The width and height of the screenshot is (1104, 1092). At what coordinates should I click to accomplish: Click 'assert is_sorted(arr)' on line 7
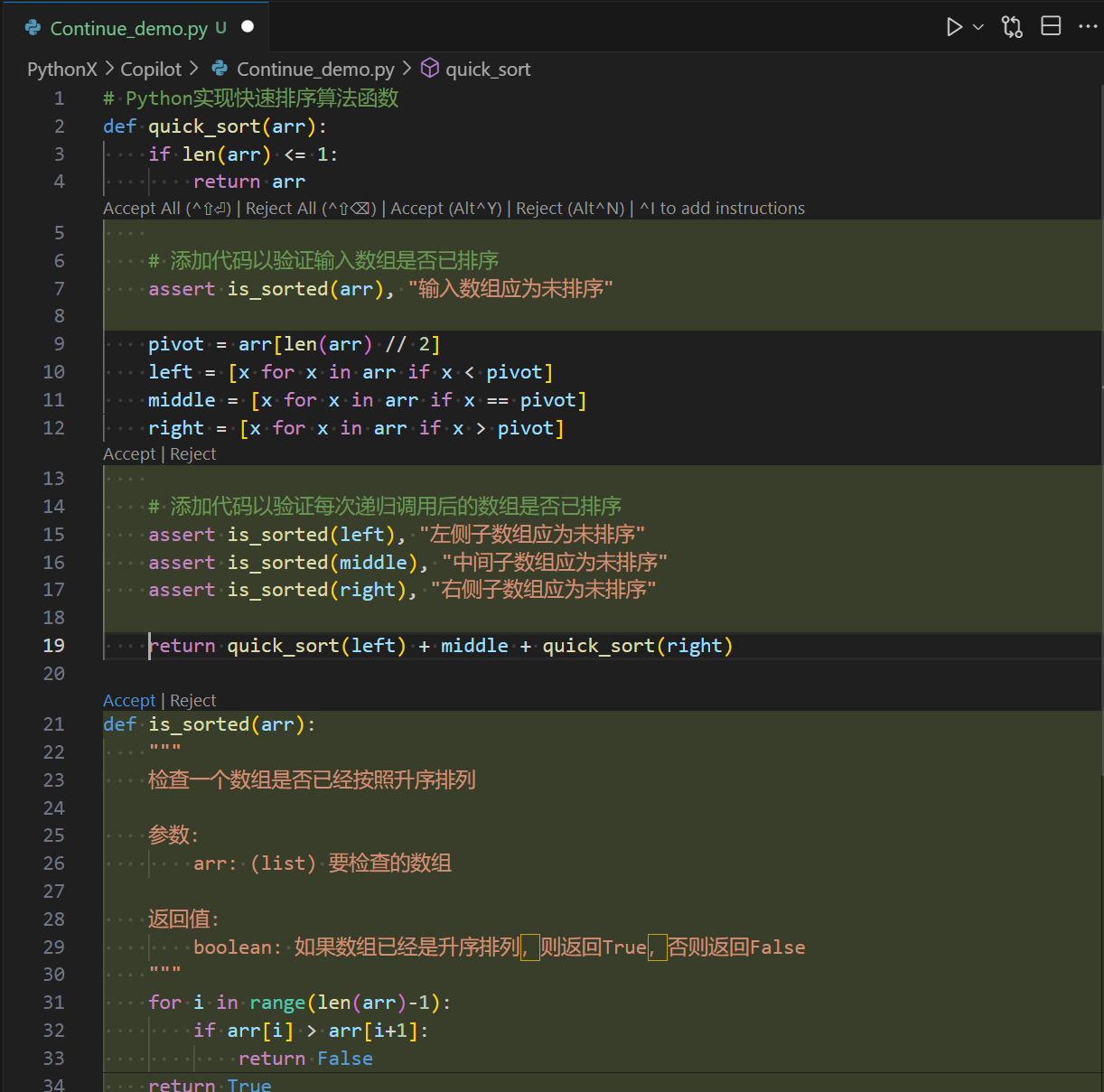pyautogui.click(x=381, y=289)
